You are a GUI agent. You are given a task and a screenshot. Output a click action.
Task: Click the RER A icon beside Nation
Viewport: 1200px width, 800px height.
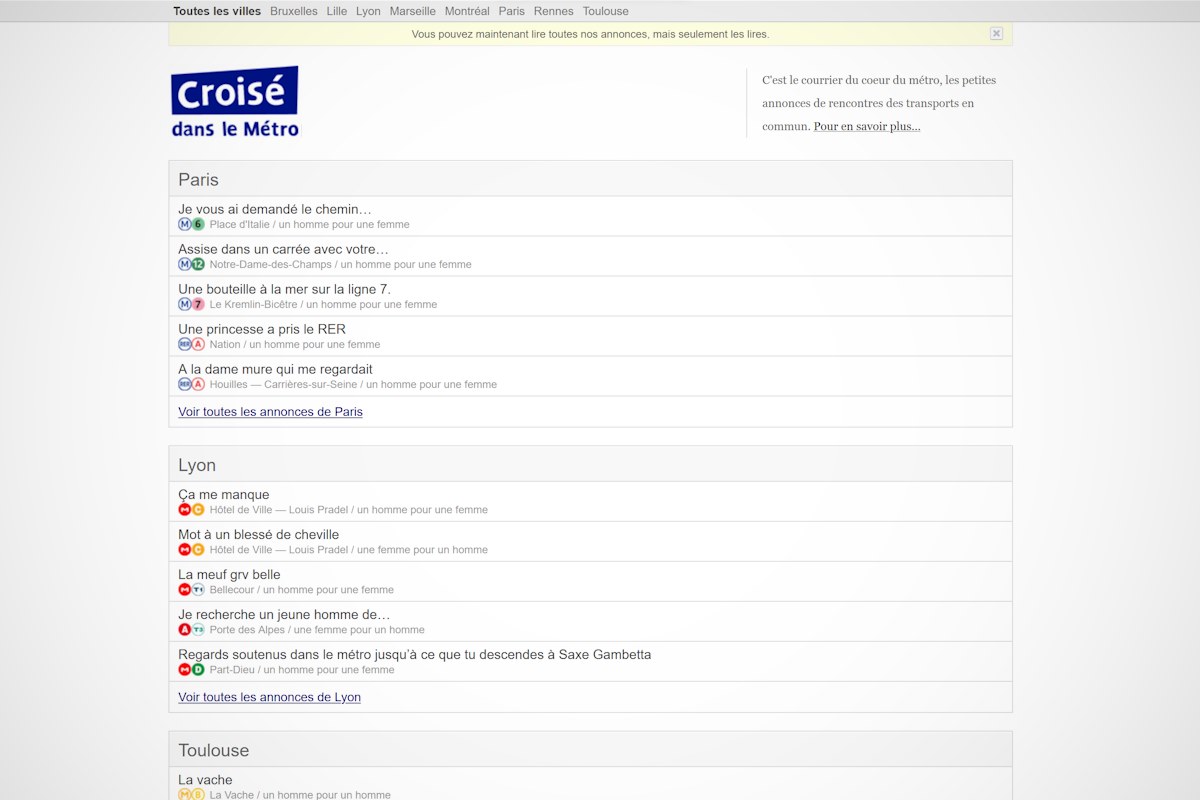[x=198, y=344]
